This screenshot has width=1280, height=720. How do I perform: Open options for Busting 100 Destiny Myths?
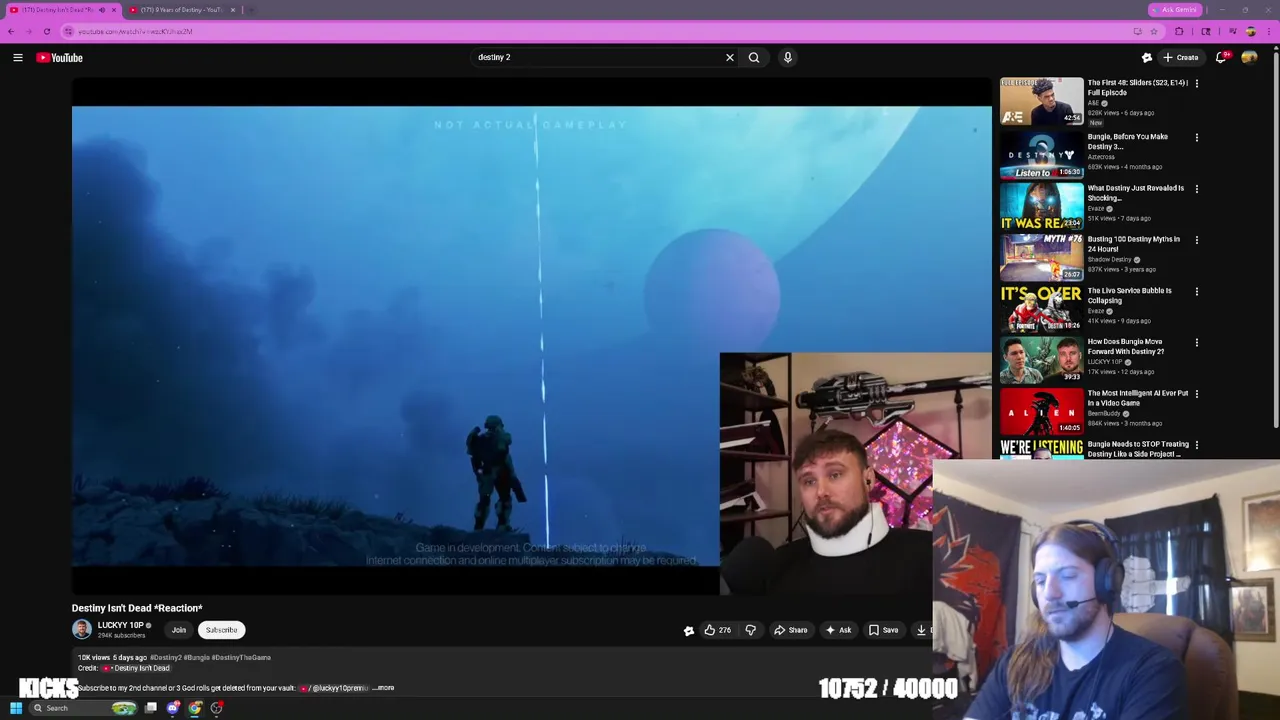[1196, 240]
